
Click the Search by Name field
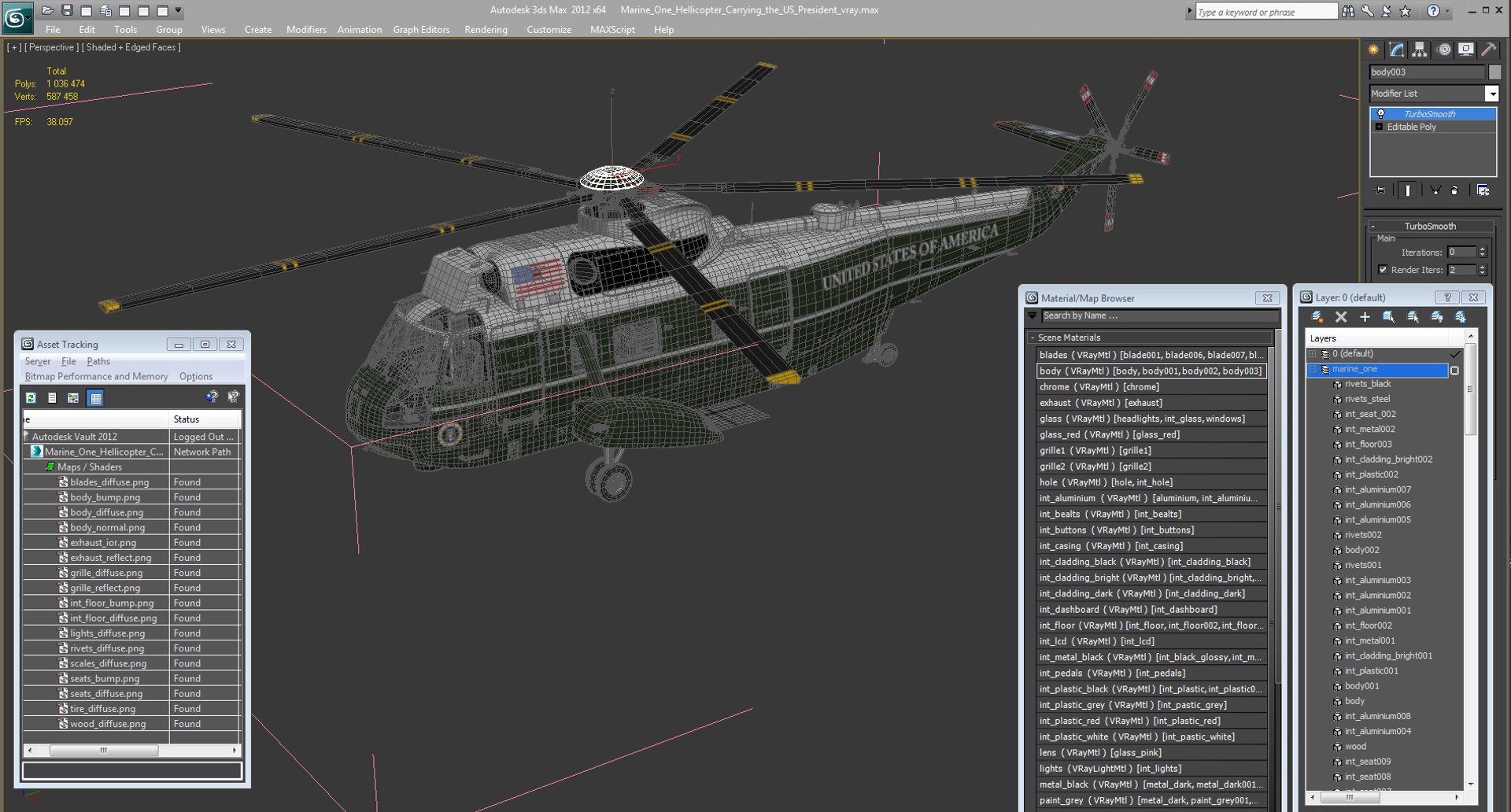1159,316
